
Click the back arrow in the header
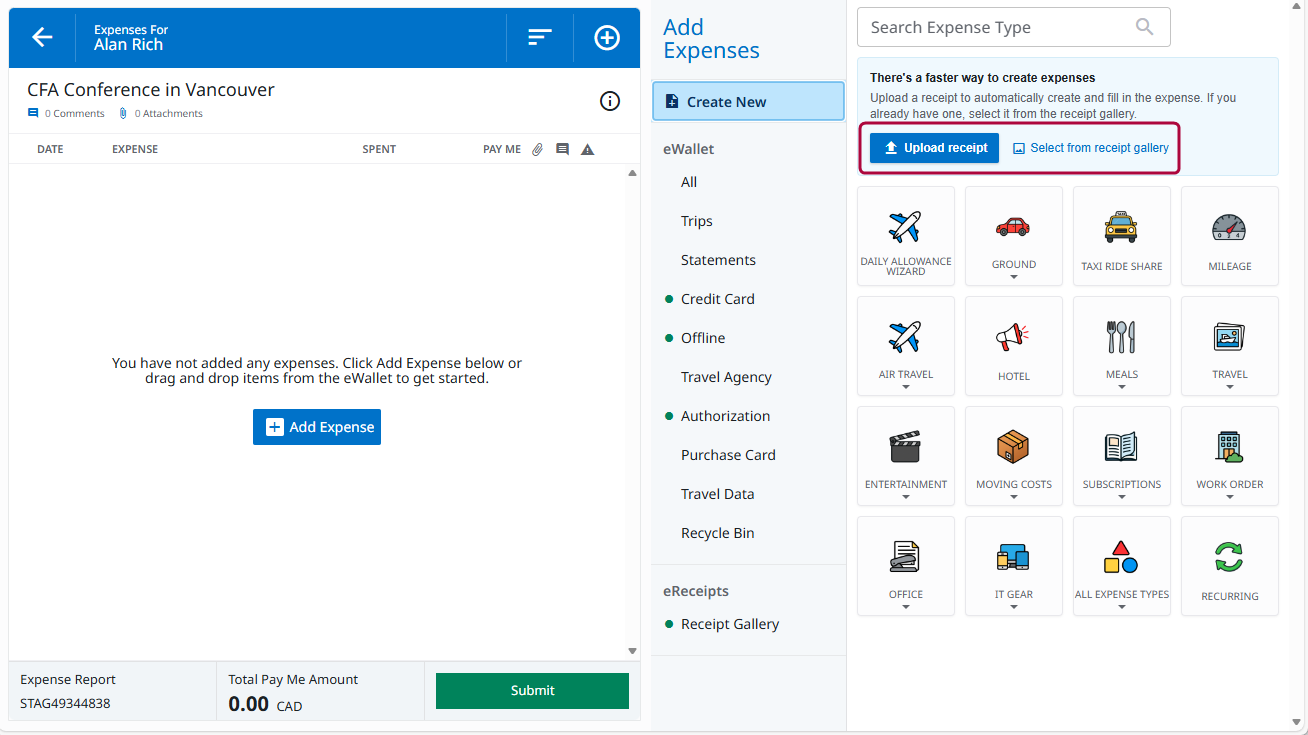pos(41,37)
